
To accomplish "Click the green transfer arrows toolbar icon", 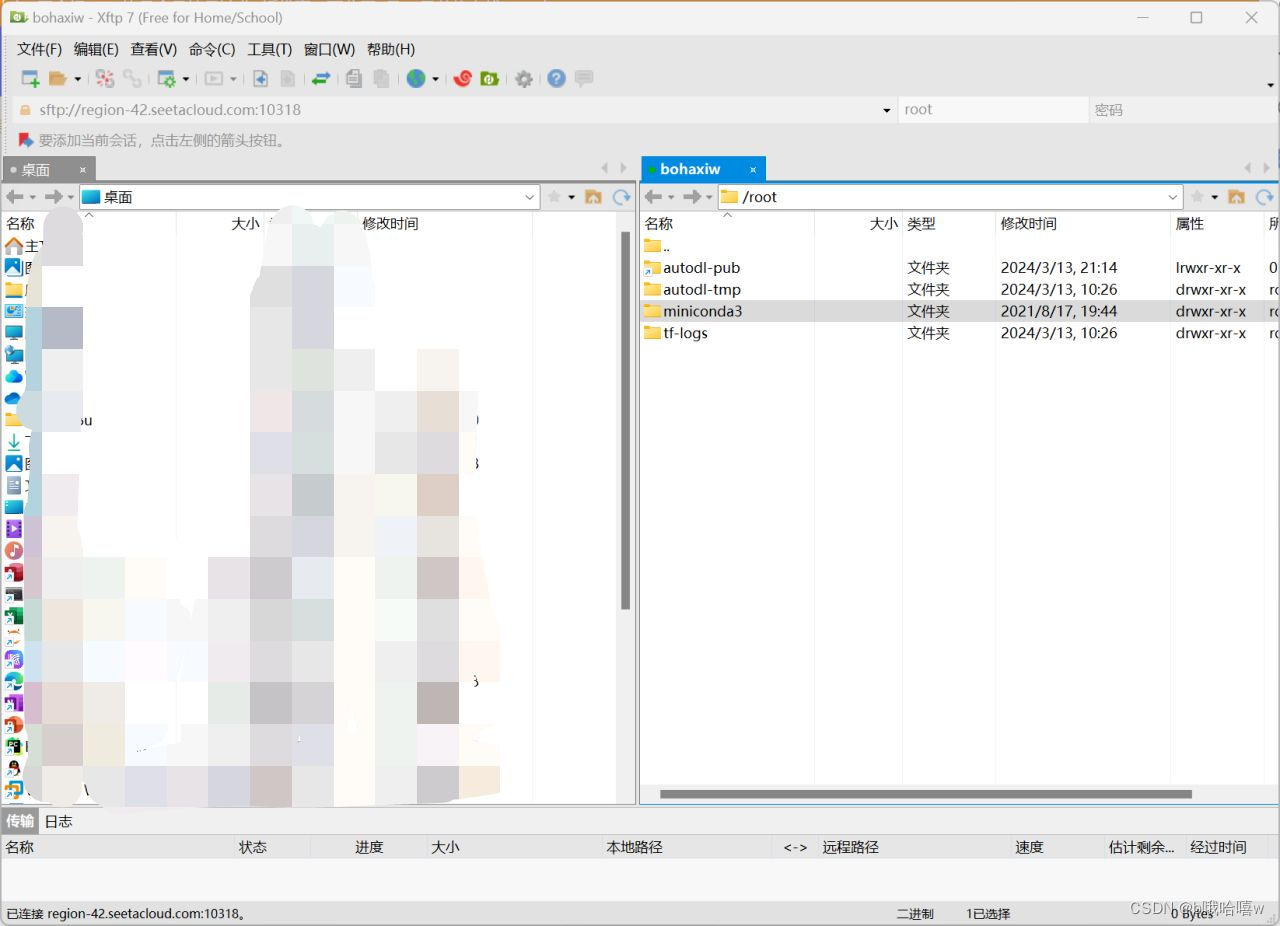I will [x=321, y=78].
